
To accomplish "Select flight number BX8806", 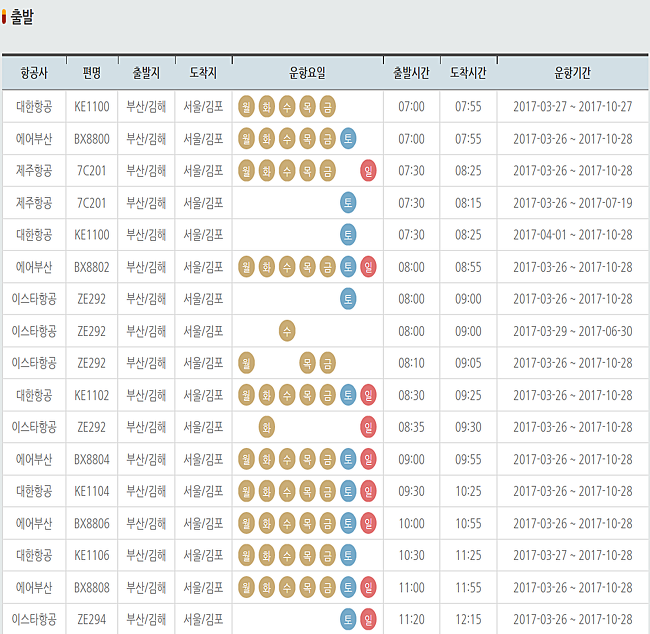I will [x=92, y=523].
